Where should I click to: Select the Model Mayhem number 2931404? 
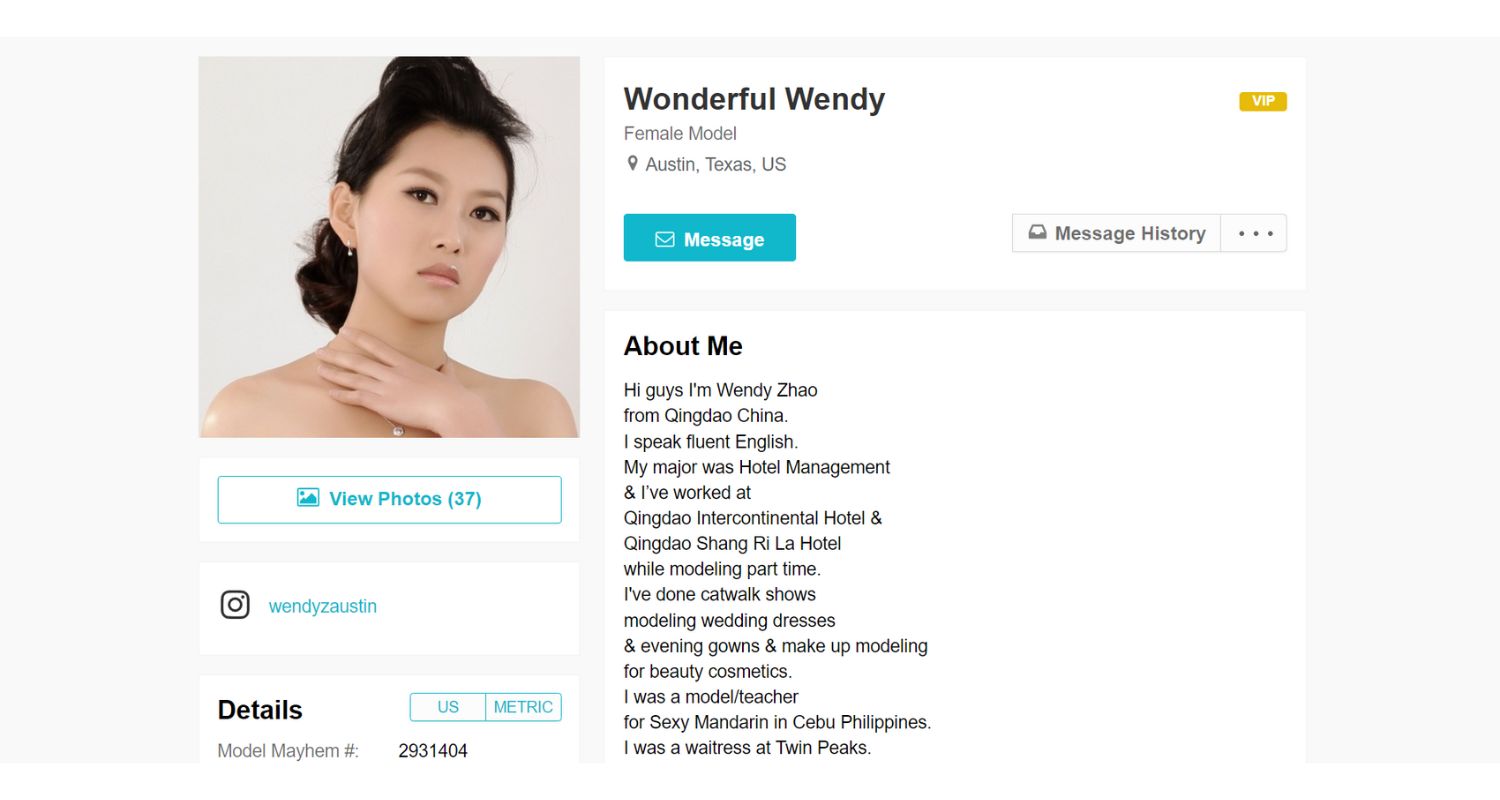point(433,751)
